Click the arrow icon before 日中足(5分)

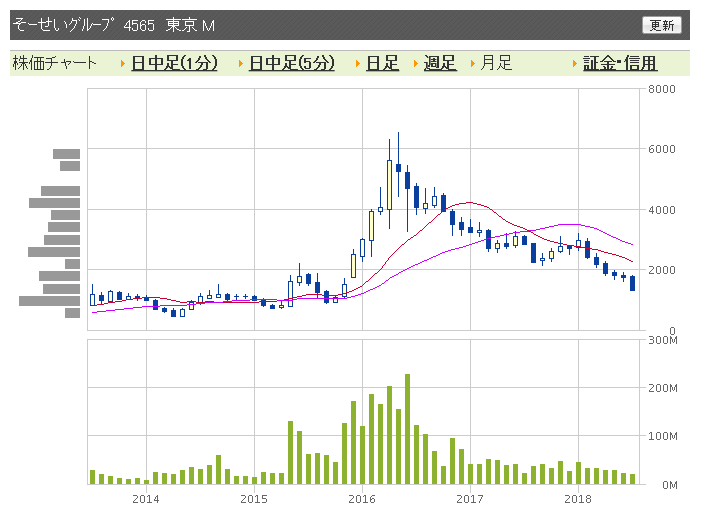tap(241, 64)
